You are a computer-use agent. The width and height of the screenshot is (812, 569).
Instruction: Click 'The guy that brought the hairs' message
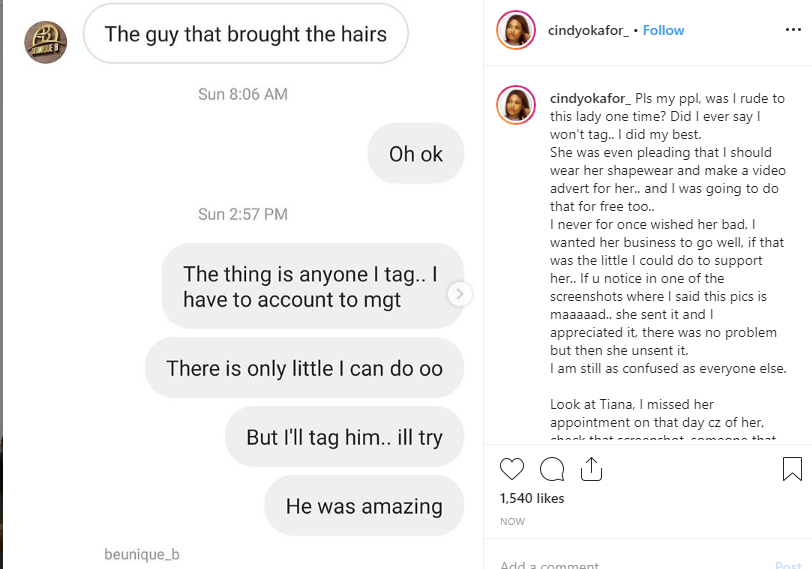(245, 35)
